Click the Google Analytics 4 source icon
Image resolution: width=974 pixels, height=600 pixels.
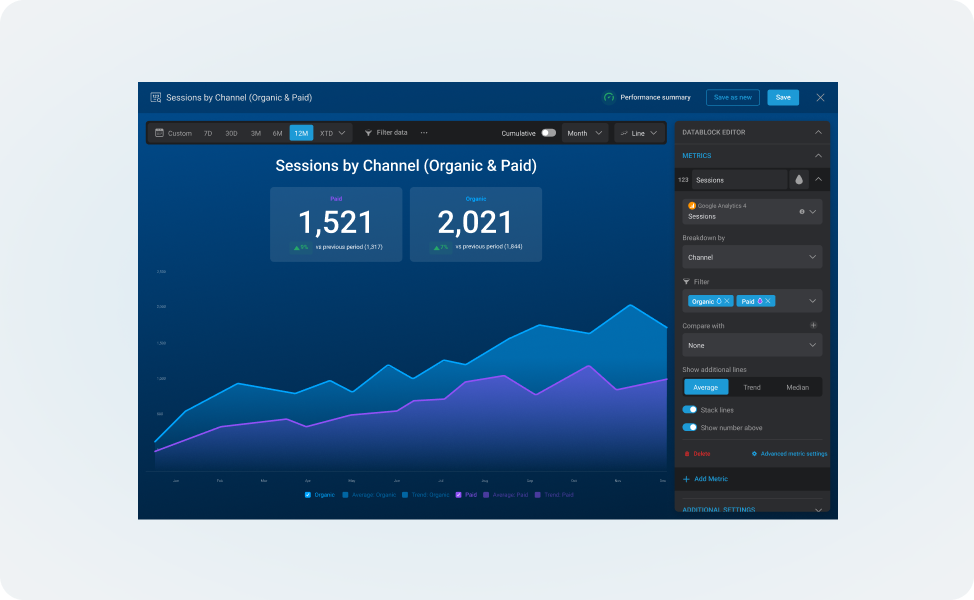(x=694, y=204)
